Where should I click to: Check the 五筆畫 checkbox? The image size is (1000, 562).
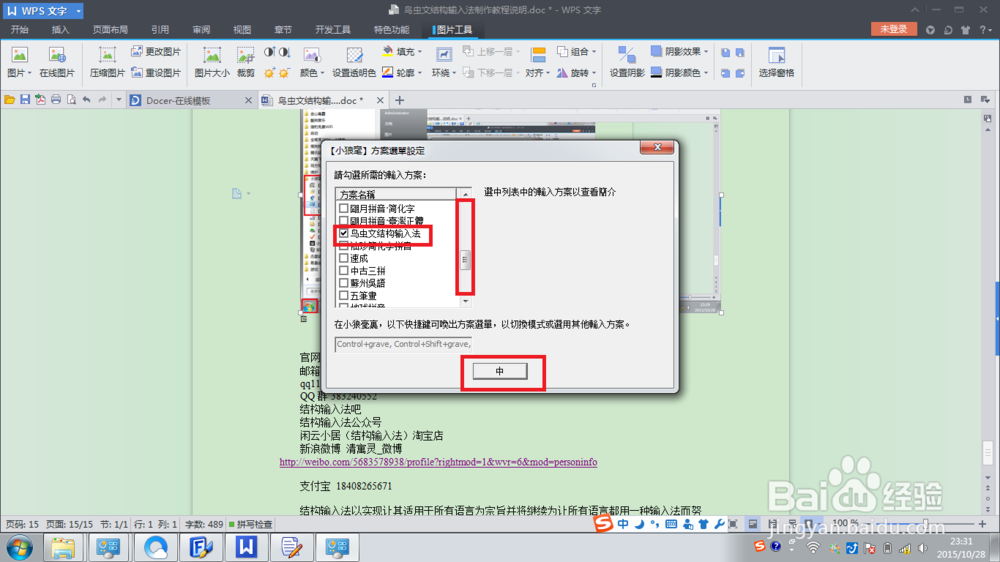[344, 295]
